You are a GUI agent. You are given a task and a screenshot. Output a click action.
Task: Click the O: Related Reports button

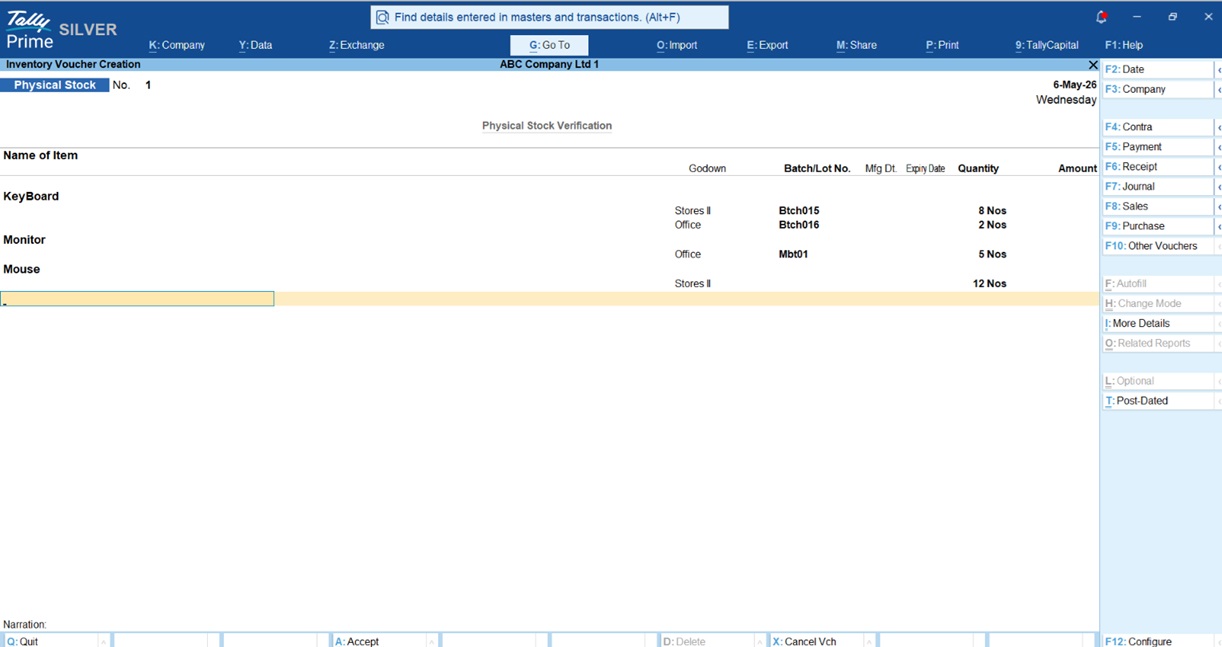click(1157, 343)
